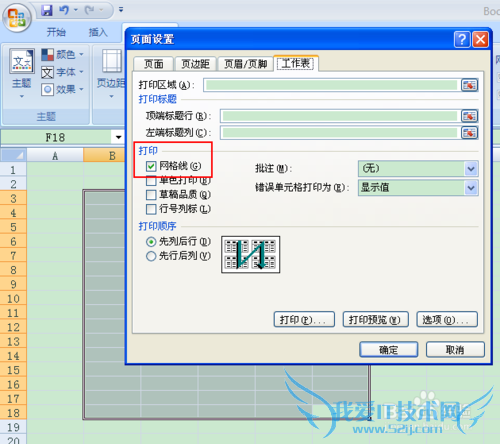Select row 19 header

(13, 427)
